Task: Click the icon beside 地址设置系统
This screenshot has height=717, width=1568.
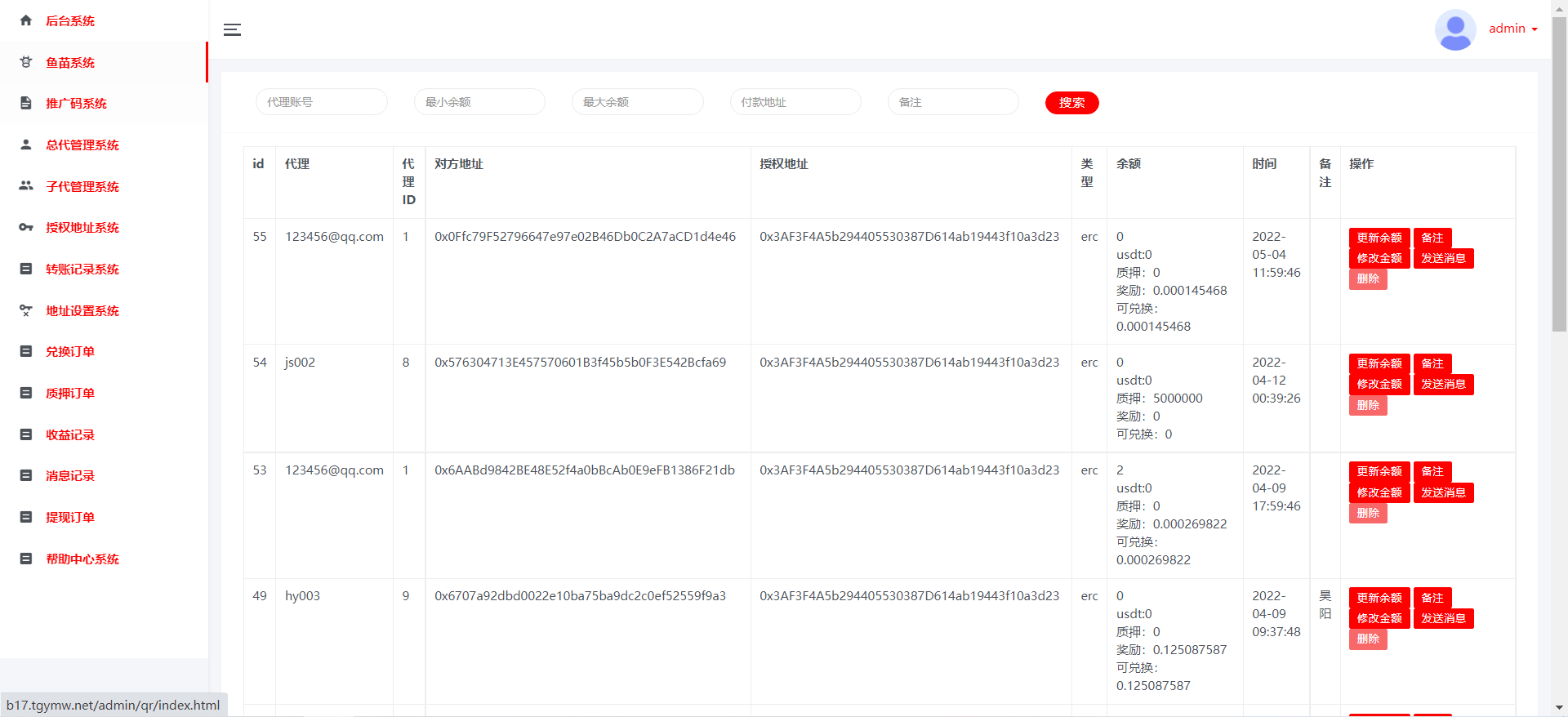Action: coord(26,310)
